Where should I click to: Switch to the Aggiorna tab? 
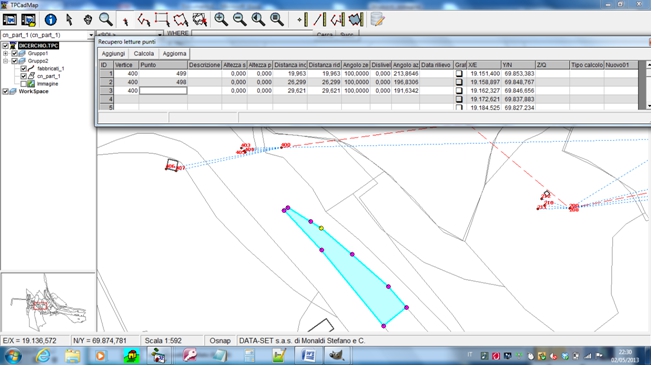174,54
